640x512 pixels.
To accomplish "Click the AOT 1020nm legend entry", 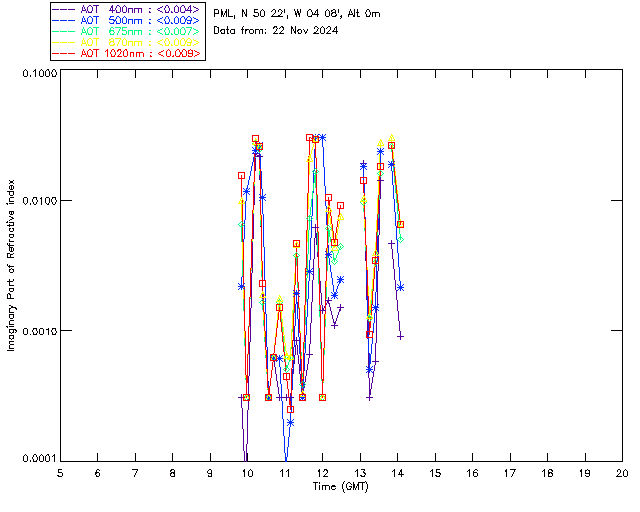I will click(x=127, y=53).
